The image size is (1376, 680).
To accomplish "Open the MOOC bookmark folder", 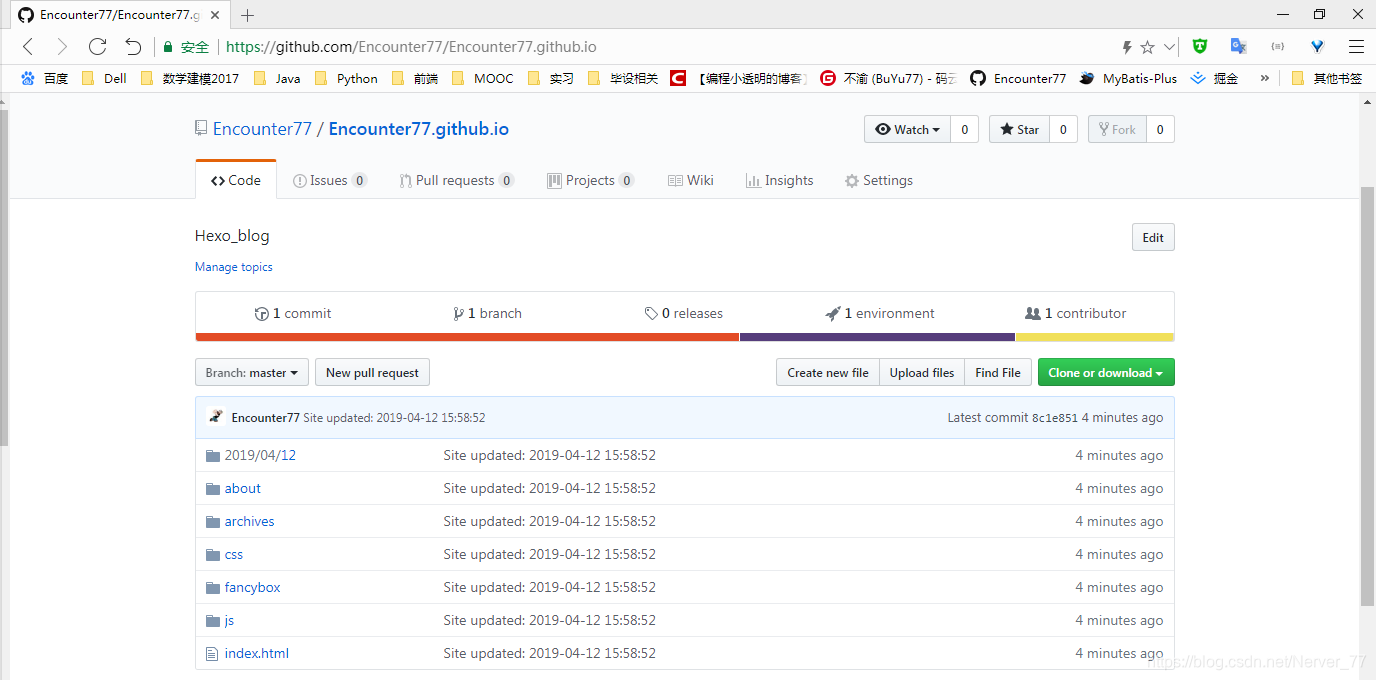I will 483,78.
